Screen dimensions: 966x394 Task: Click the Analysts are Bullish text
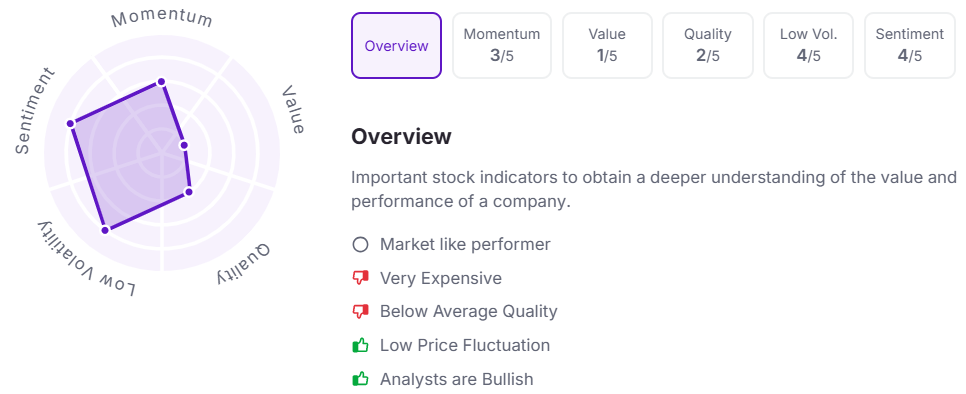[x=457, y=379]
